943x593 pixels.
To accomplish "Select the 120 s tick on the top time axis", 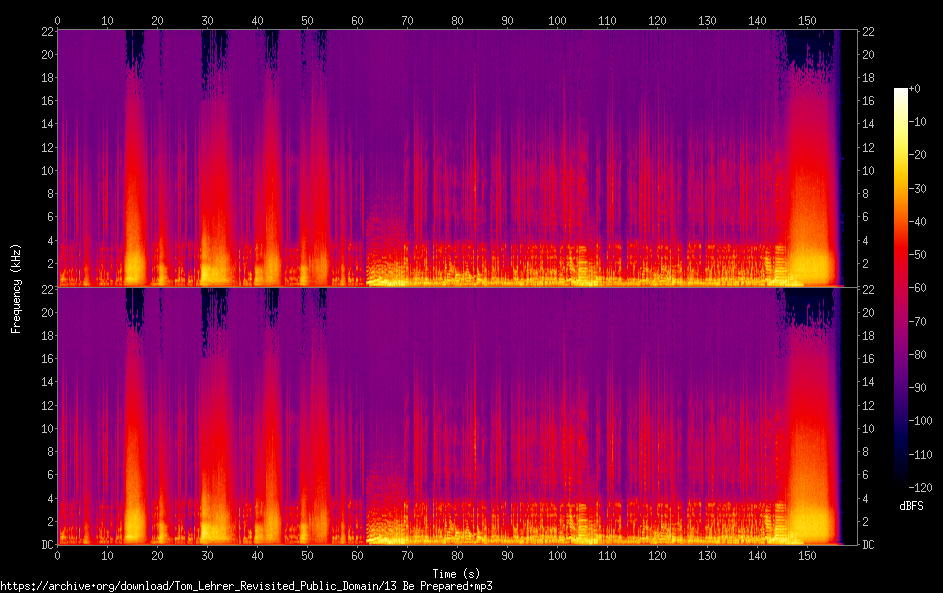I will click(x=657, y=20).
